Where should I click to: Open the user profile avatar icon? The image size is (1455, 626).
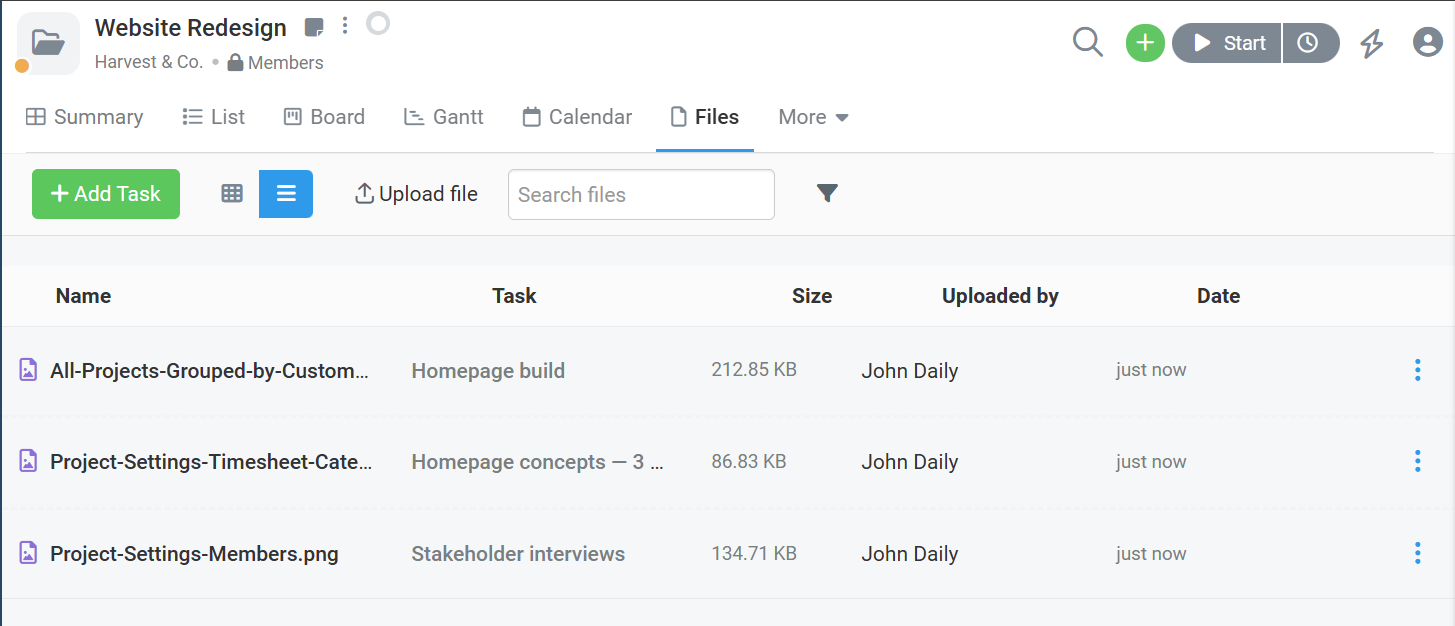coord(1428,43)
